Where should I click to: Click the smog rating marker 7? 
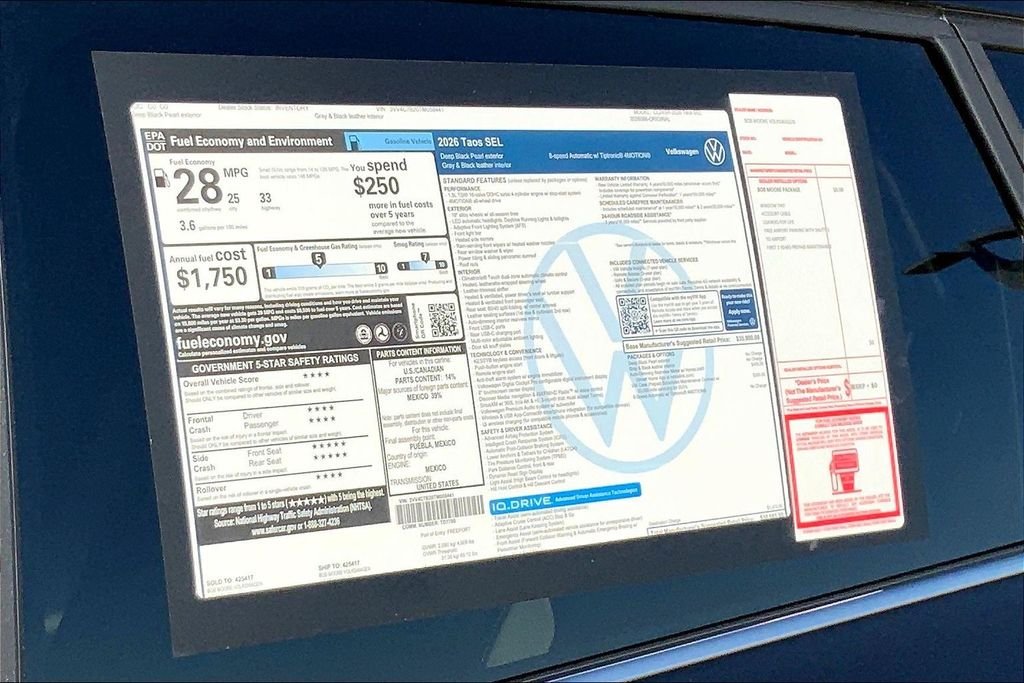tap(425, 257)
